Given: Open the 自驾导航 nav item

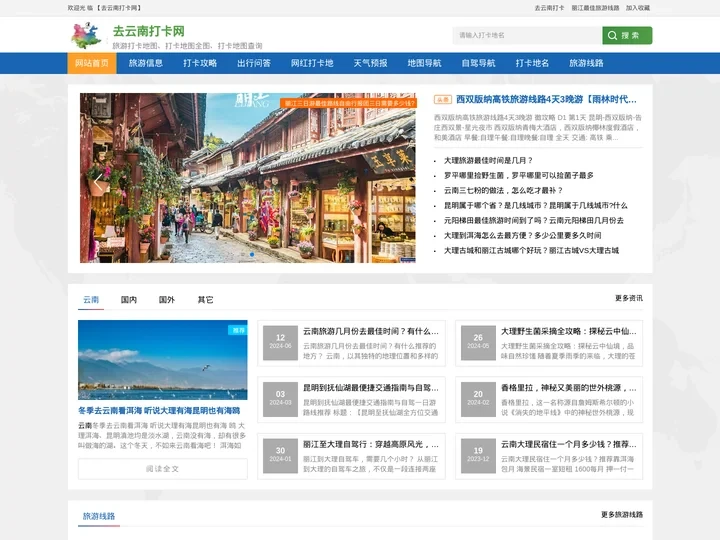Looking at the screenshot, I should click(x=478, y=63).
